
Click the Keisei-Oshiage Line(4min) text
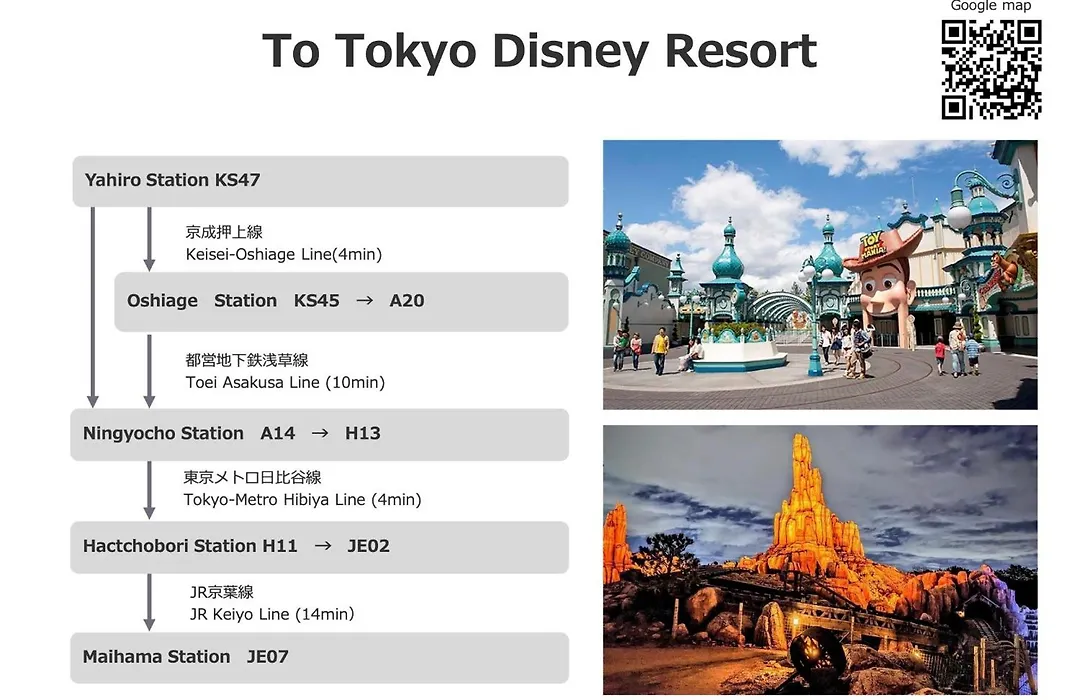pos(284,254)
